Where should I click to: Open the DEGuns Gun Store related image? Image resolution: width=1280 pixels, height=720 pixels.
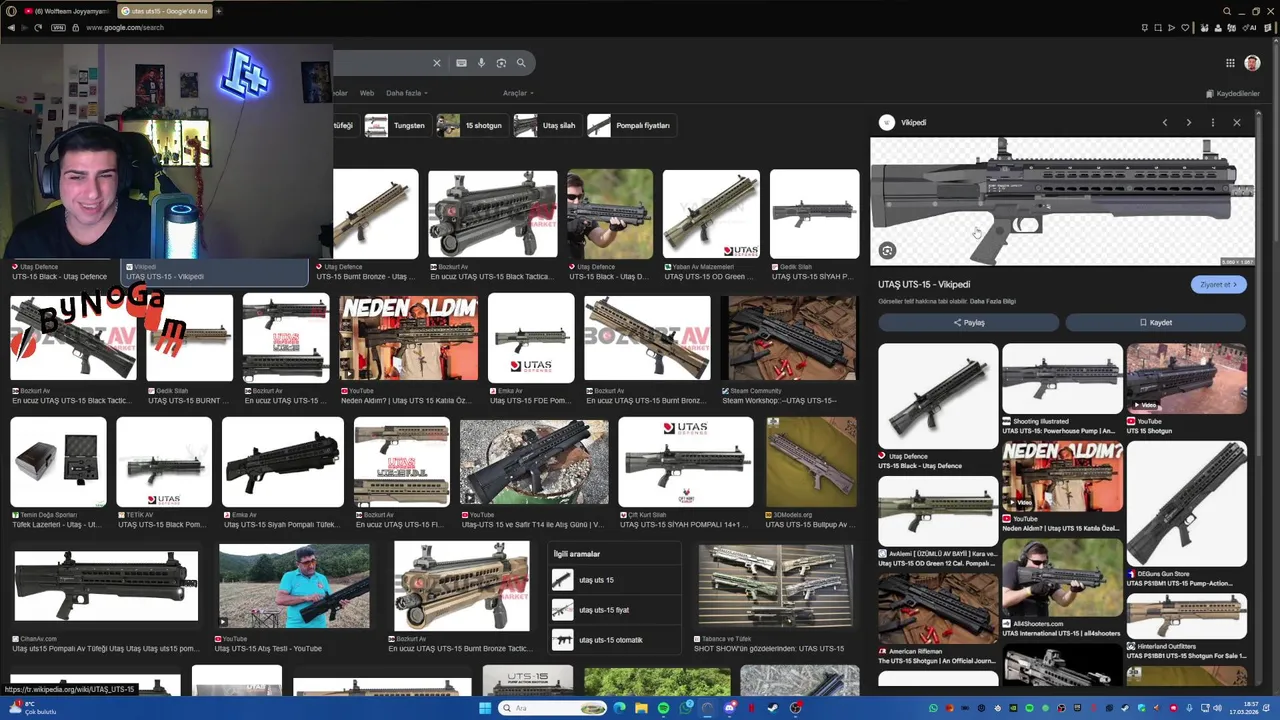(1186, 504)
